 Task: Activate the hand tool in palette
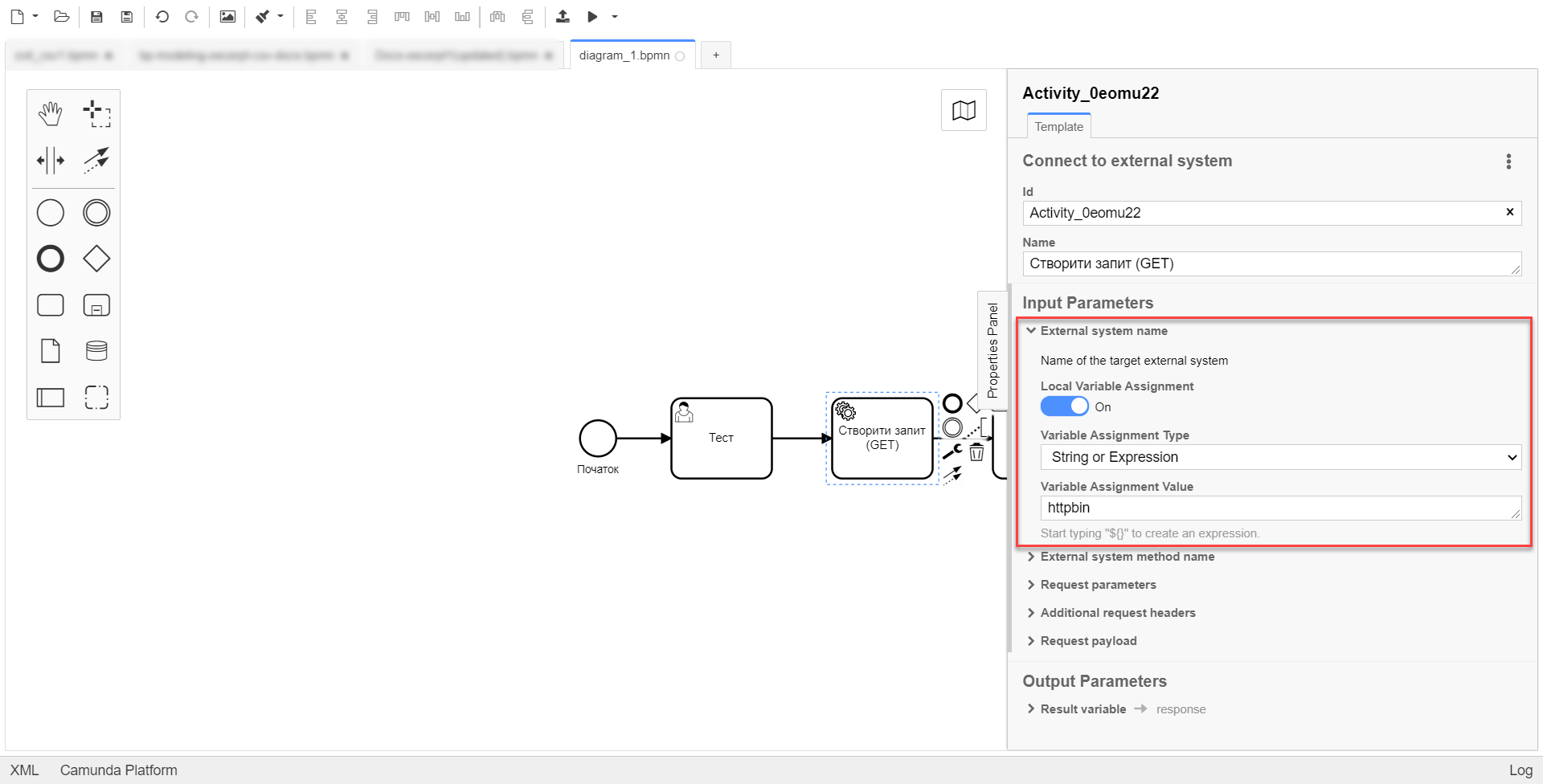51,114
